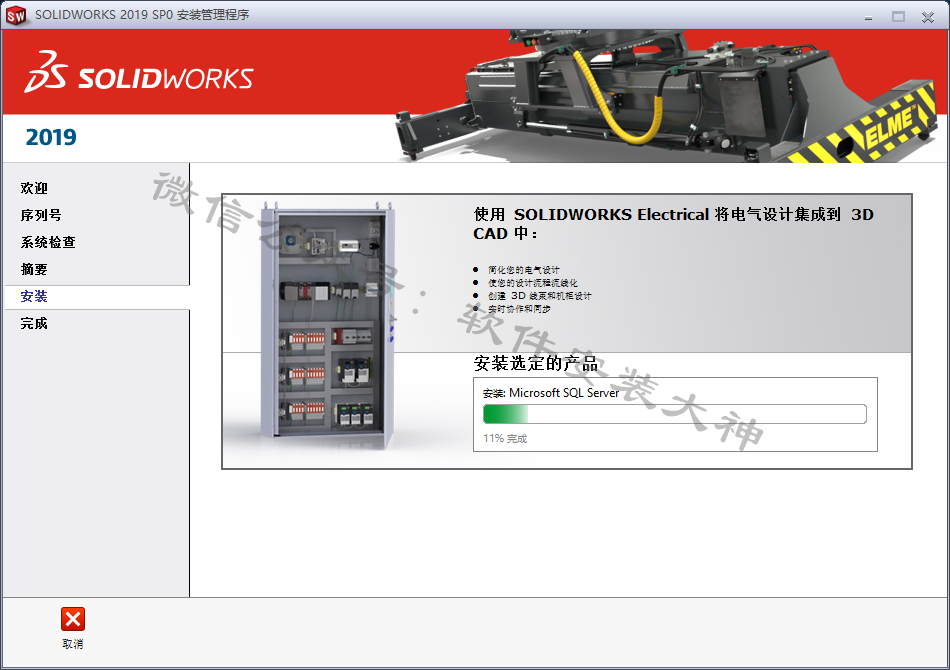Click the SOLIDWORKS logo in banner
950x670 pixels.
139,72
